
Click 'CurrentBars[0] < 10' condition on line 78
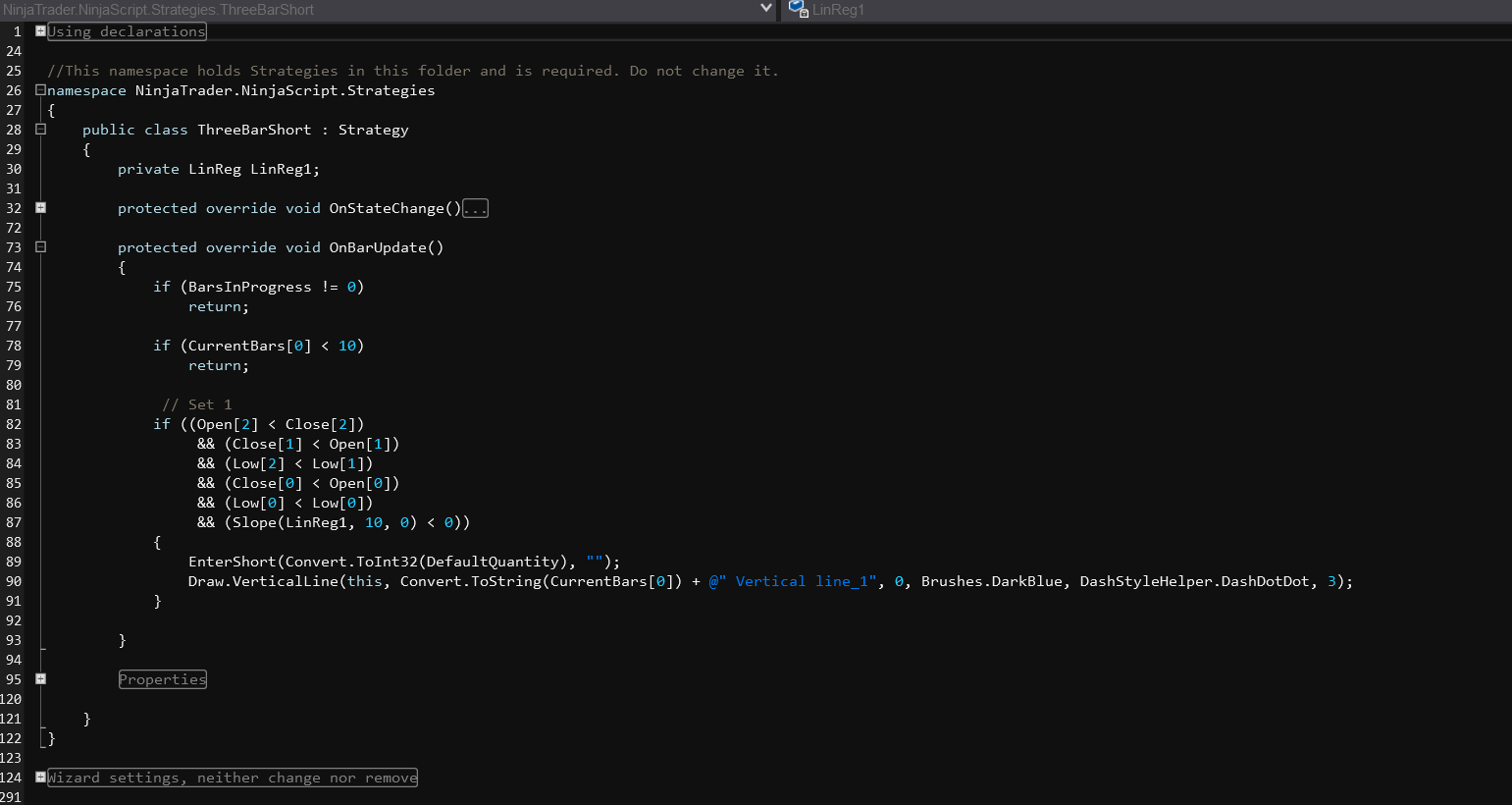click(x=272, y=346)
